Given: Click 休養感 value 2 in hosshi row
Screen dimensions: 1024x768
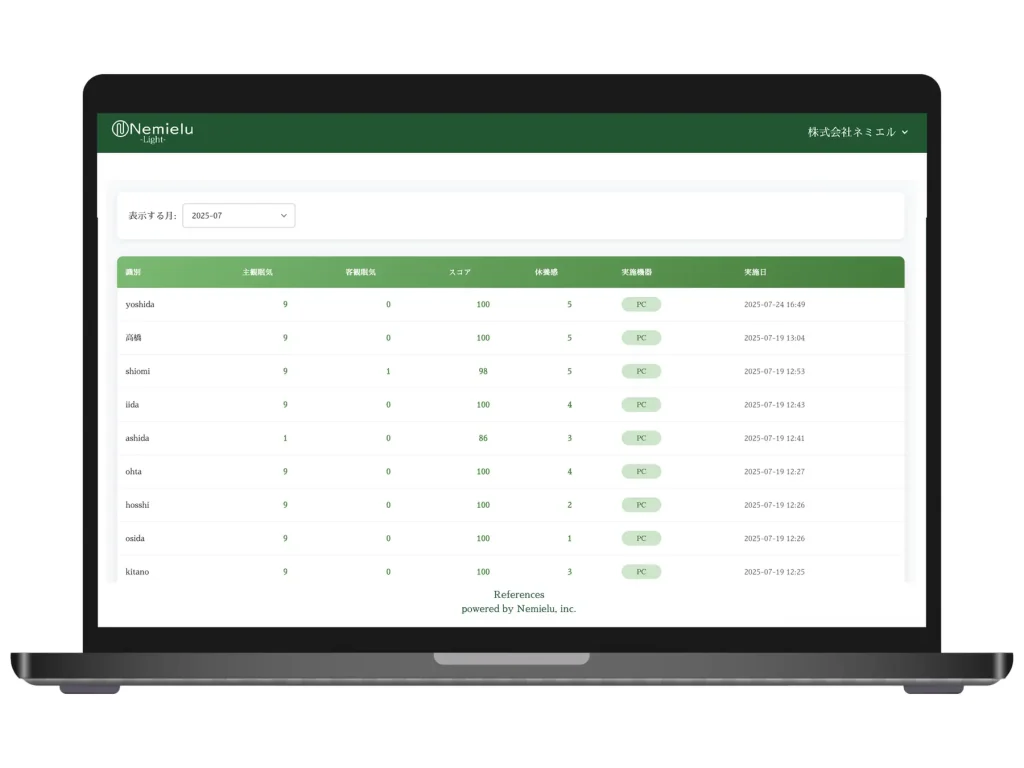Looking at the screenshot, I should pos(569,505).
